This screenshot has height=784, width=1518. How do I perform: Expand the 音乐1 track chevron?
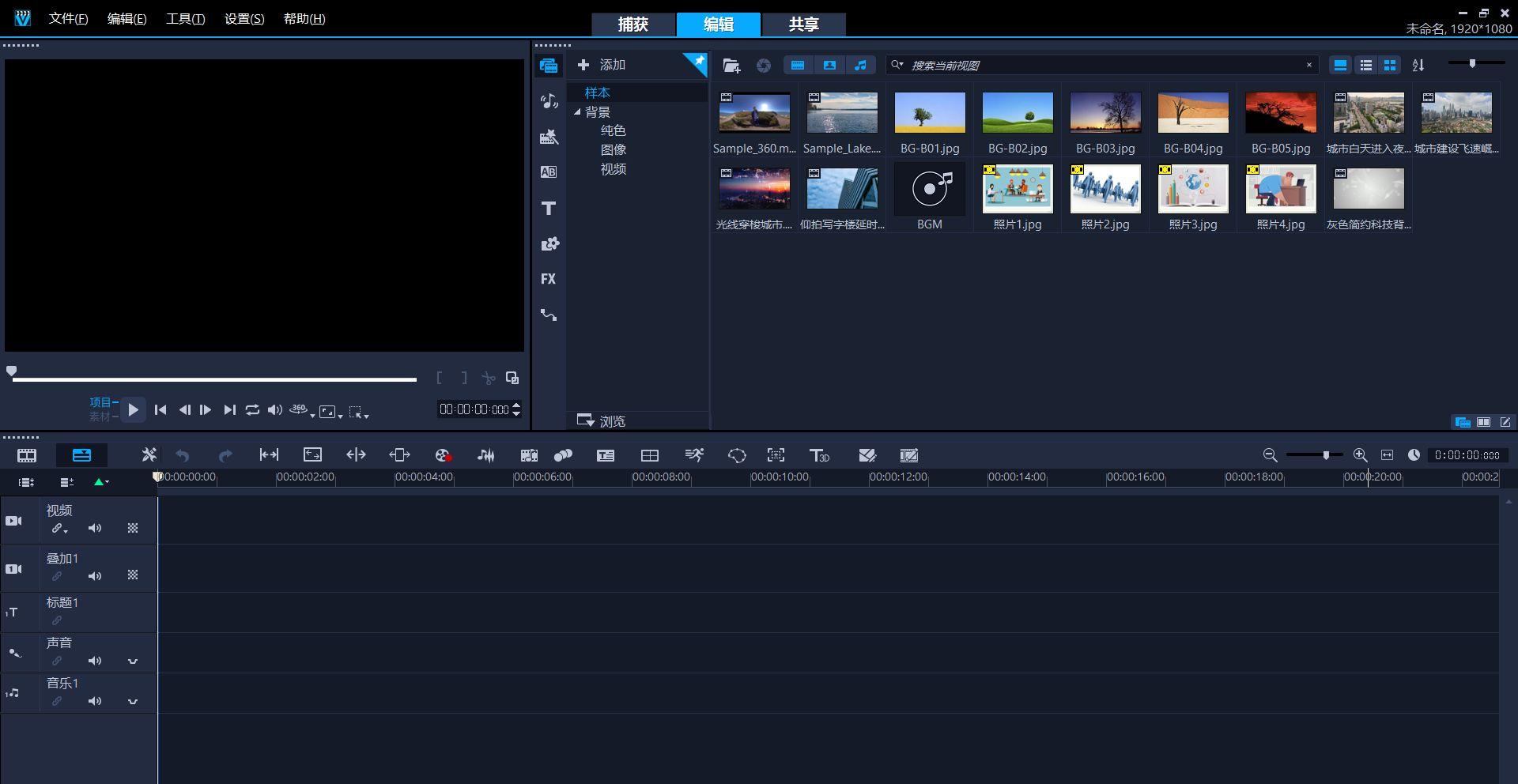[x=133, y=701]
